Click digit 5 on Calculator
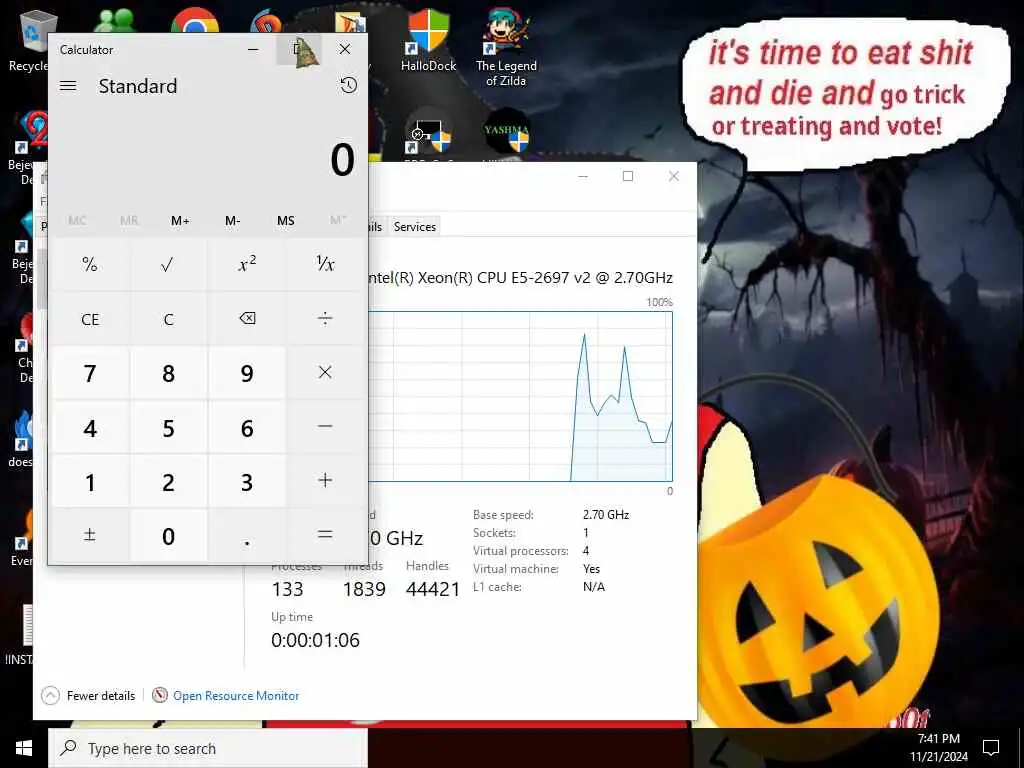The image size is (1024, 768). tap(168, 427)
